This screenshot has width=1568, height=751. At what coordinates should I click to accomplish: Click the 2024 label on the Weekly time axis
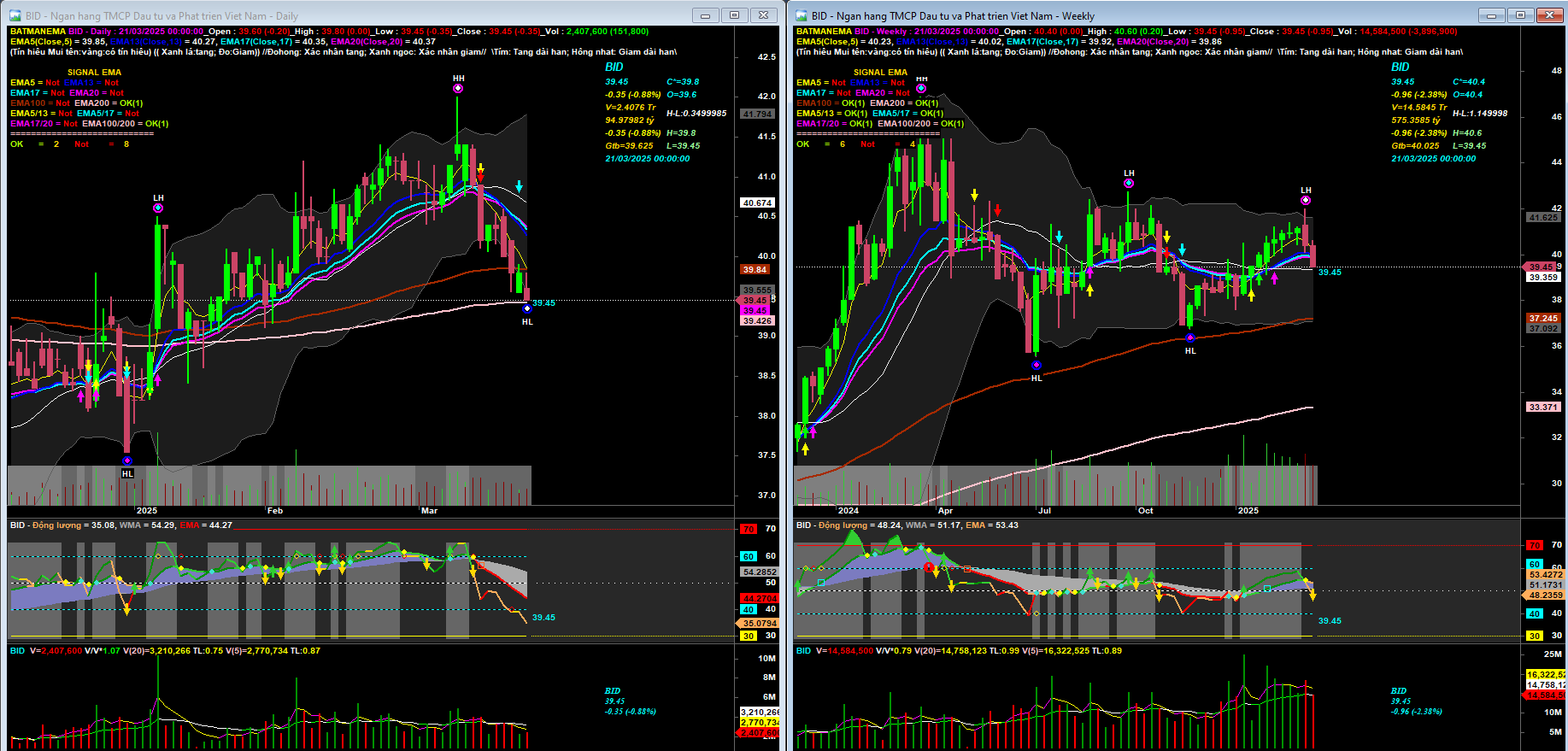pyautogui.click(x=849, y=511)
